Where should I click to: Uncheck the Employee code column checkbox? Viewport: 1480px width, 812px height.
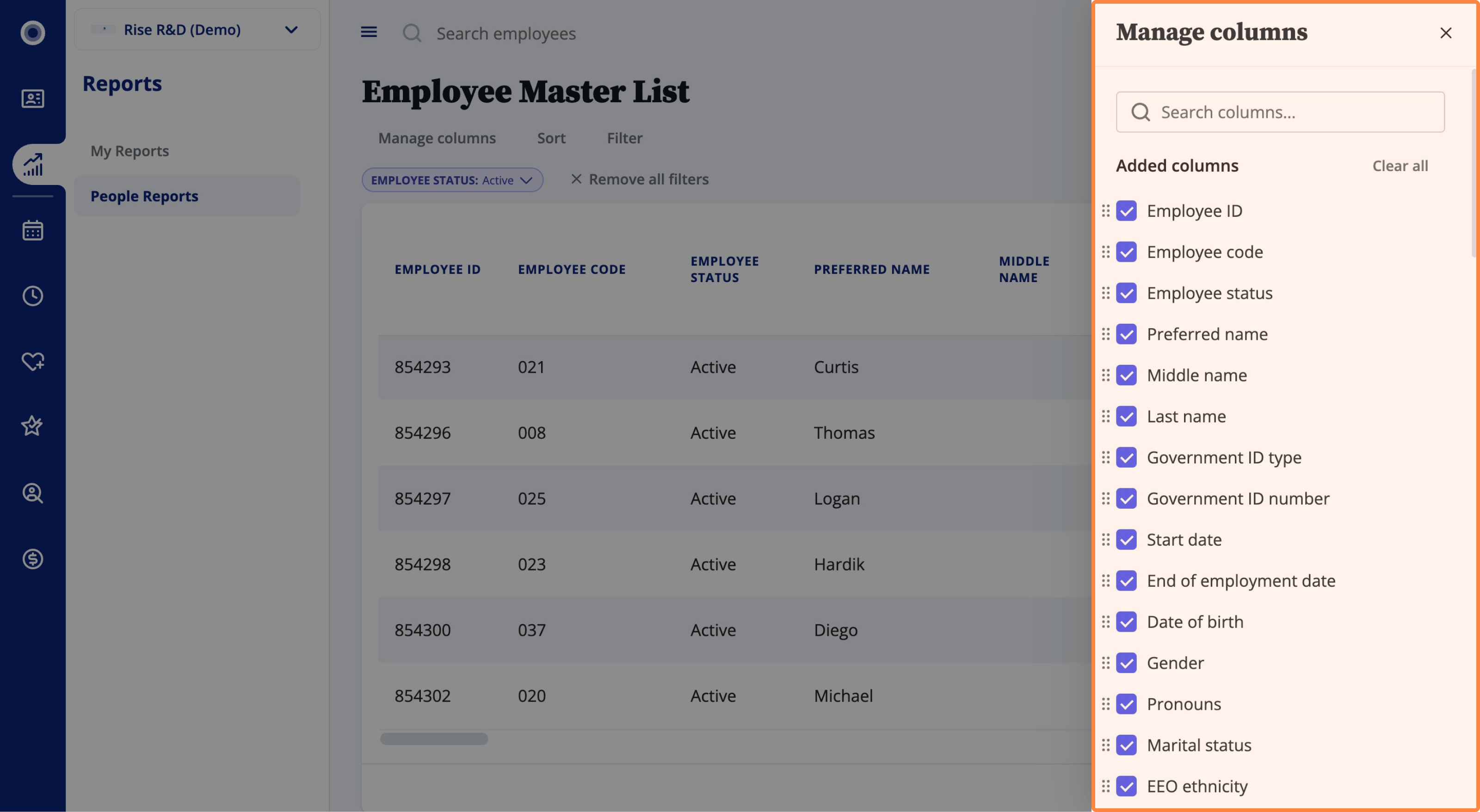(x=1126, y=252)
